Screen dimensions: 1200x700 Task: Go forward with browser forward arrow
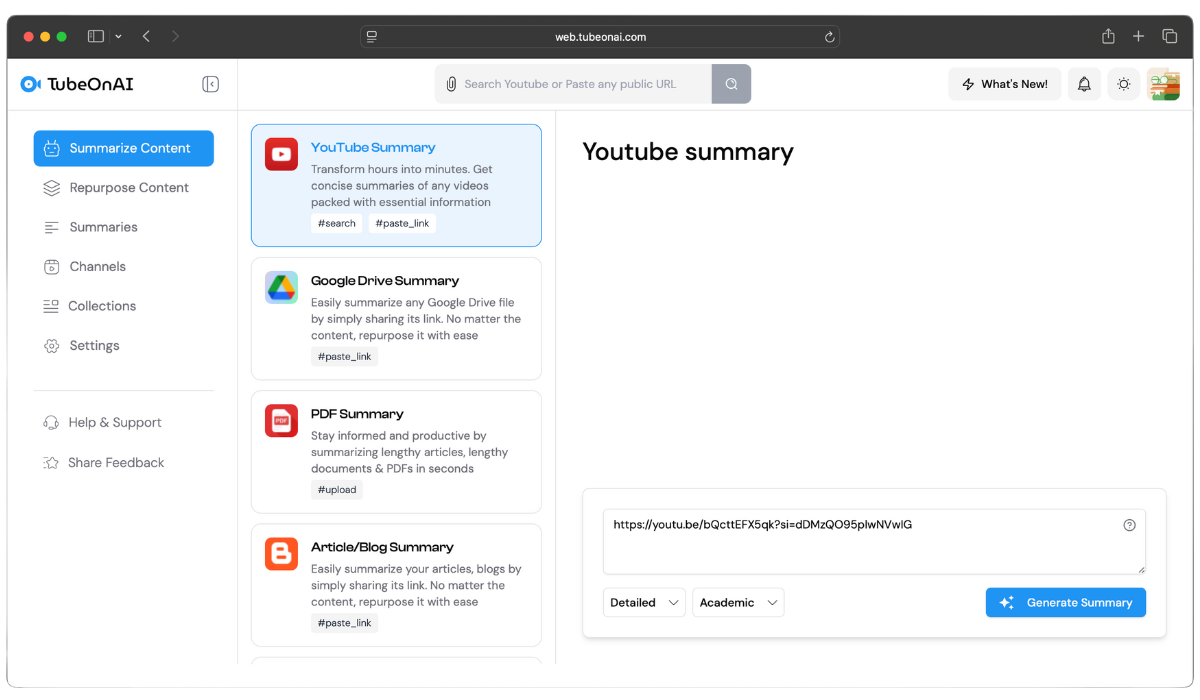[x=176, y=36]
